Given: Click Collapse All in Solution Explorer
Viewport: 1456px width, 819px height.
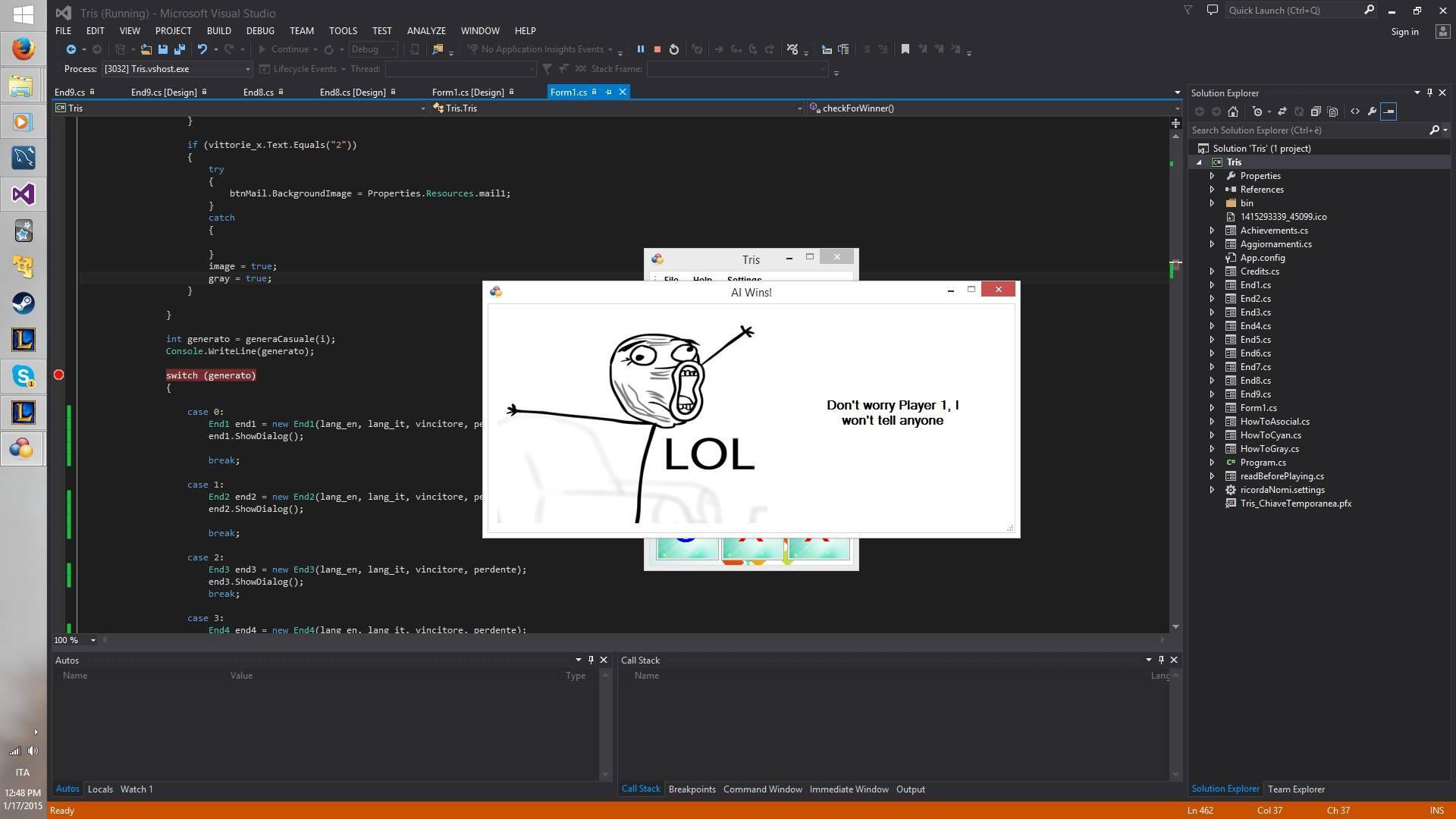Looking at the screenshot, I should [1316, 111].
